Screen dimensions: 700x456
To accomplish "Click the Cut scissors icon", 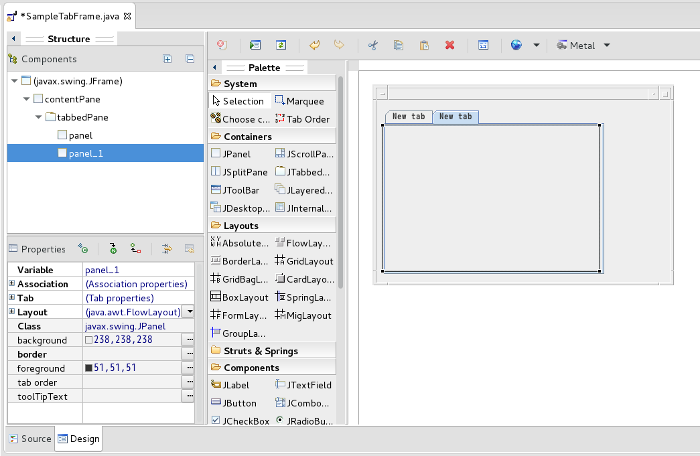I will coord(373,45).
